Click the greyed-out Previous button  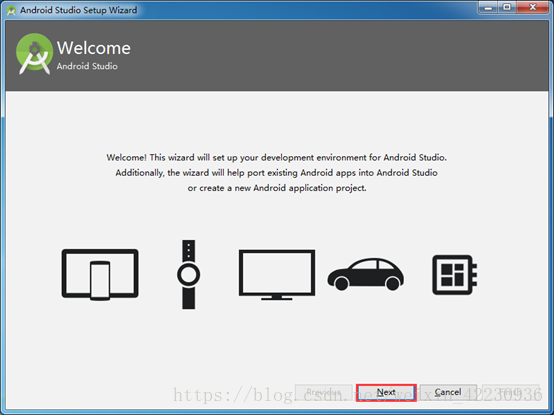(x=324, y=392)
